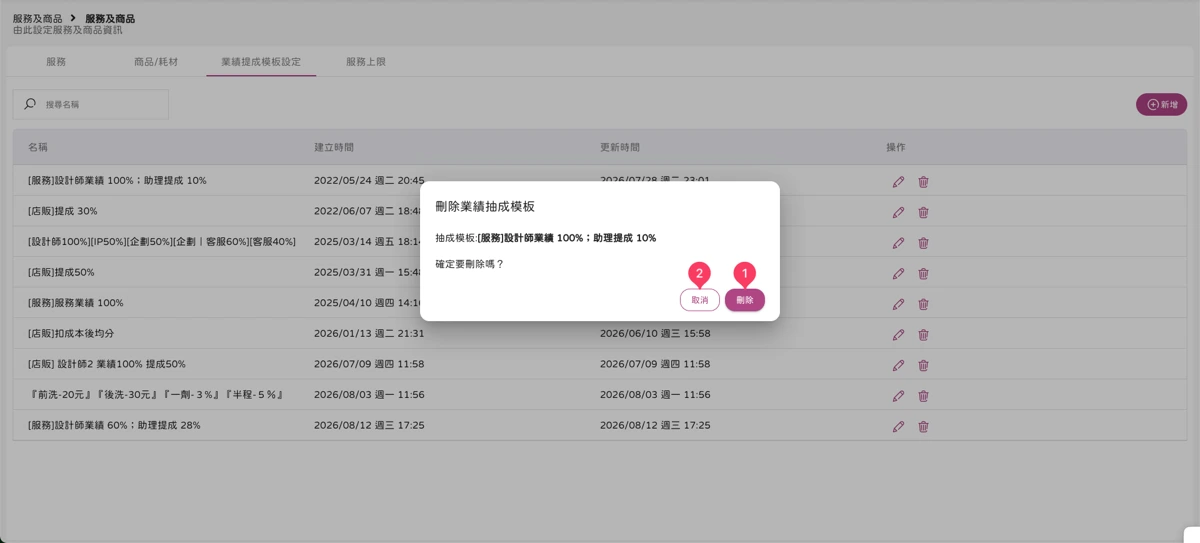
Task: Edit the [服務]服務業績 100% template
Action: point(898,304)
